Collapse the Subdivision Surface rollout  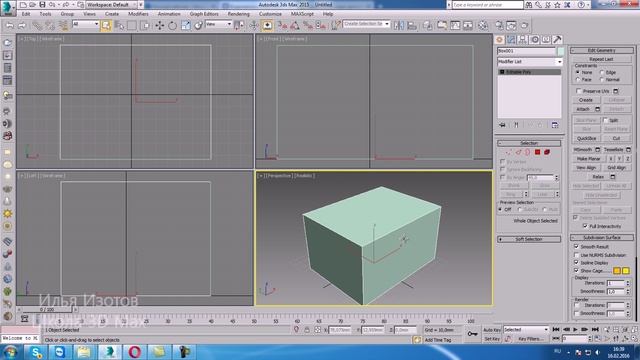tap(602, 238)
